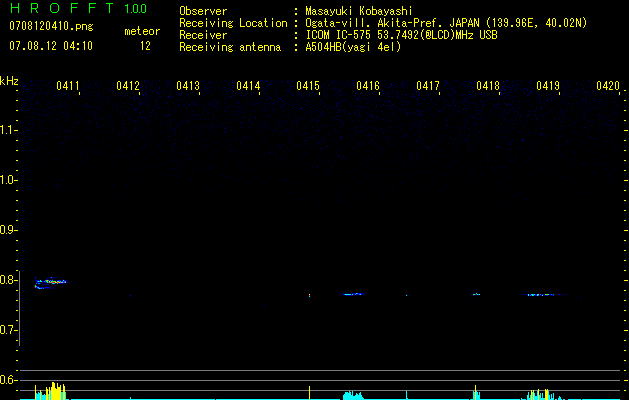Click the 0413 time marker

click(x=188, y=86)
